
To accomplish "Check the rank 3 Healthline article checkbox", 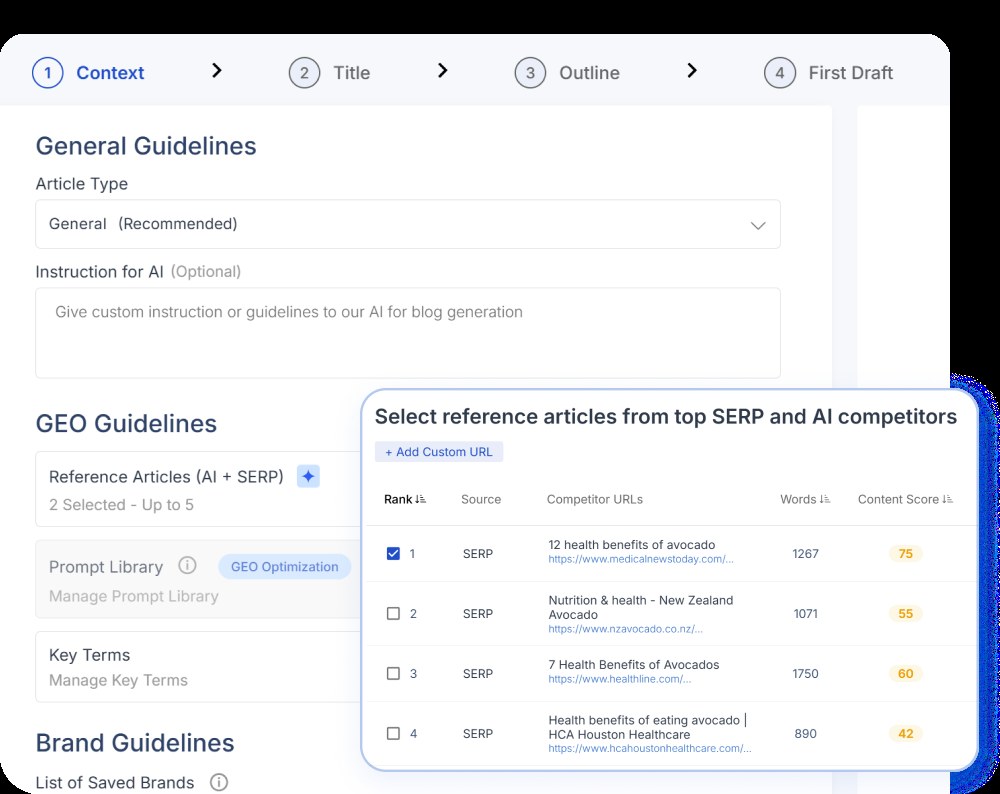I will (x=393, y=673).
